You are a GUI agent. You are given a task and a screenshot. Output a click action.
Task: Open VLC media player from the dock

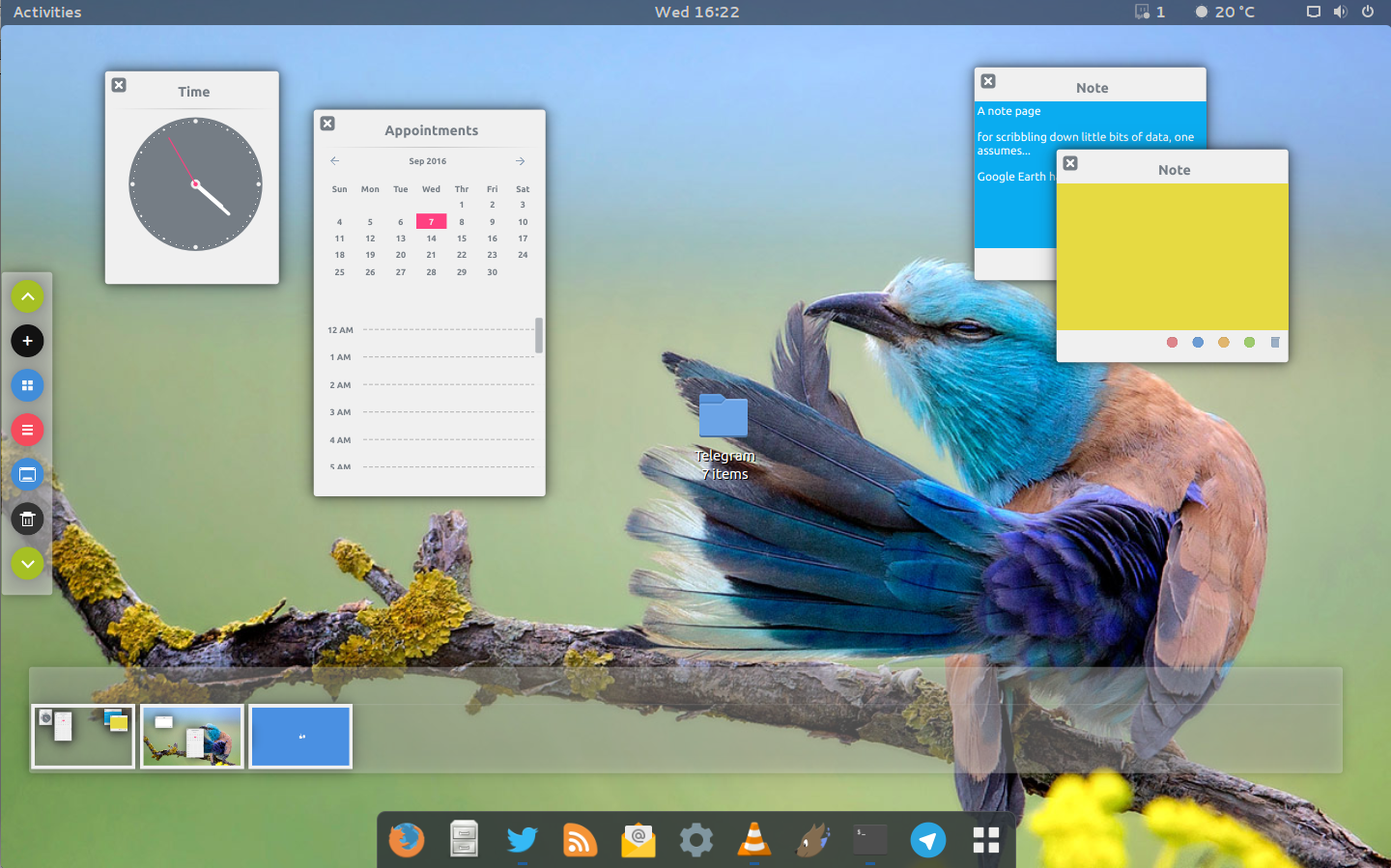(753, 840)
